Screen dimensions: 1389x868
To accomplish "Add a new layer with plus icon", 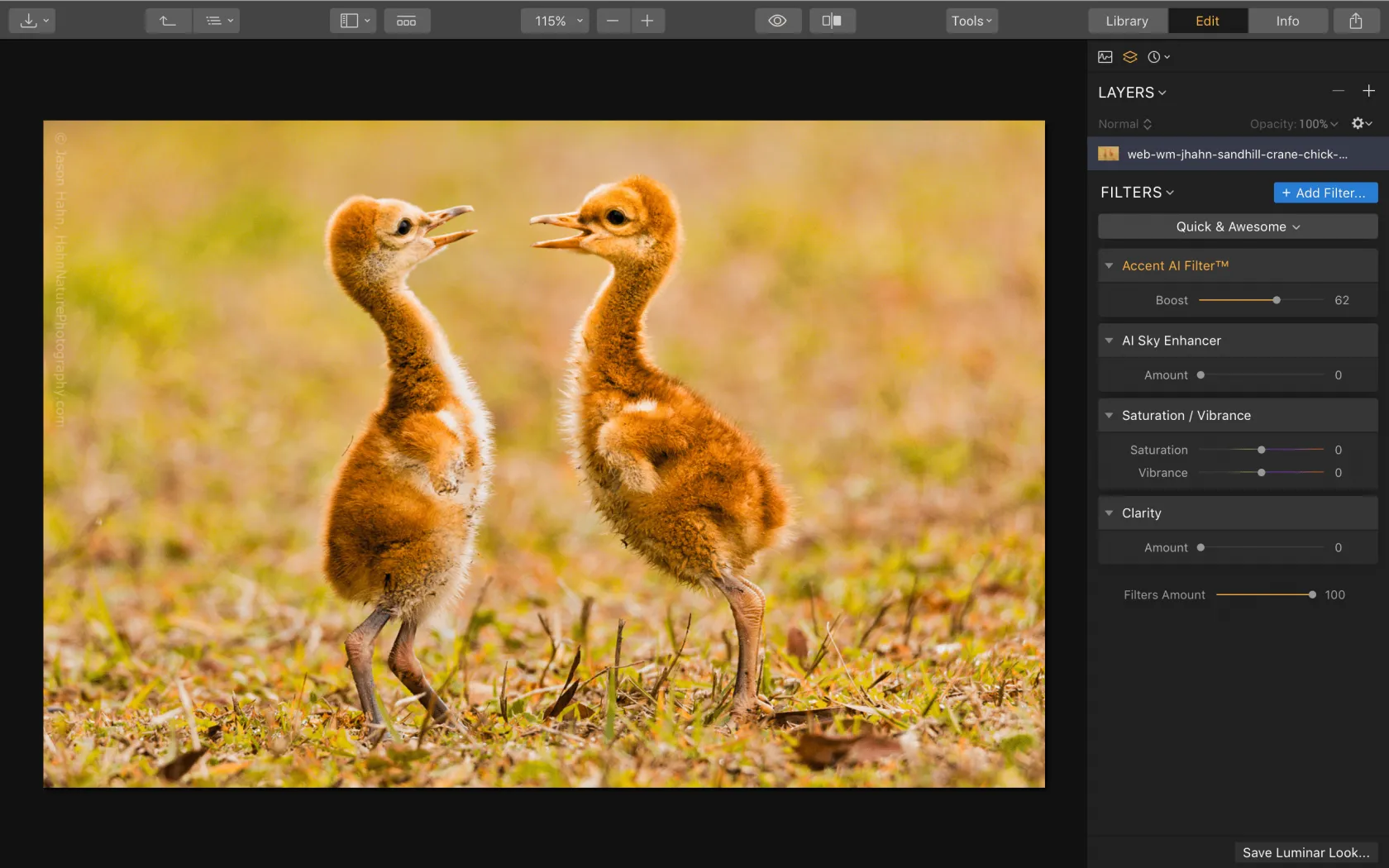I will pos(1368,91).
